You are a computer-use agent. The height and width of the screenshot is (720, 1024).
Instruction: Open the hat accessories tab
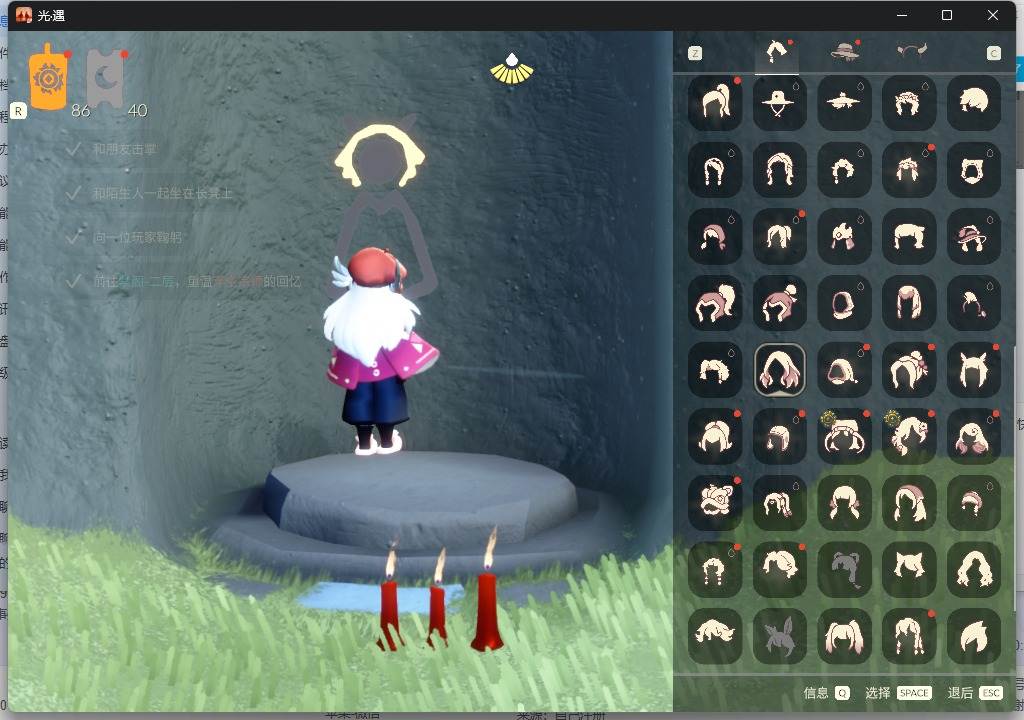844,51
